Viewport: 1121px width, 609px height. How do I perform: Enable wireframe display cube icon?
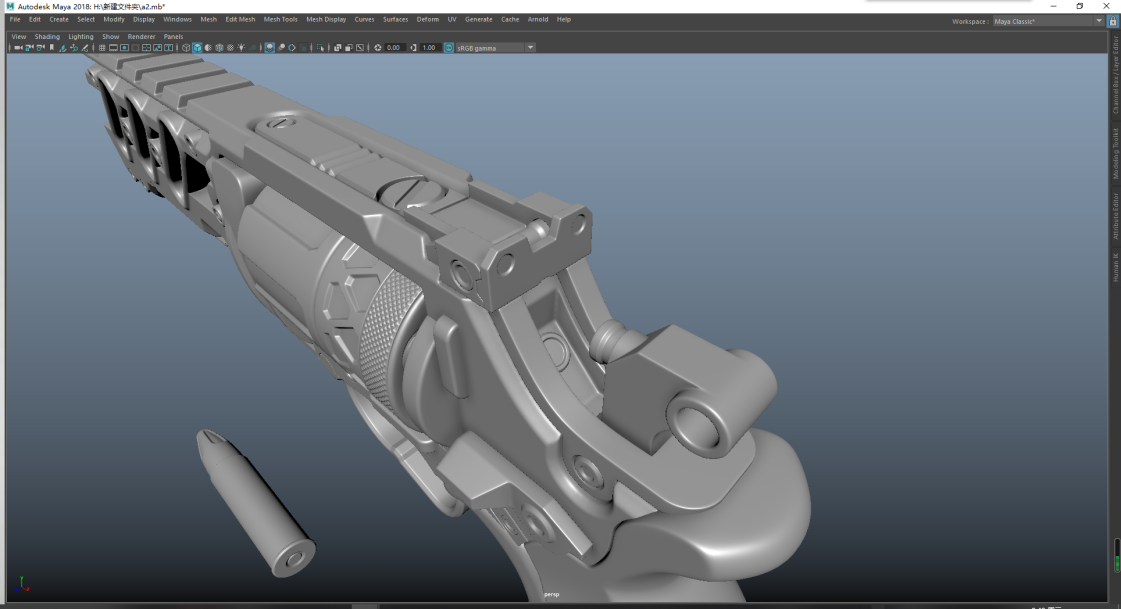186,48
